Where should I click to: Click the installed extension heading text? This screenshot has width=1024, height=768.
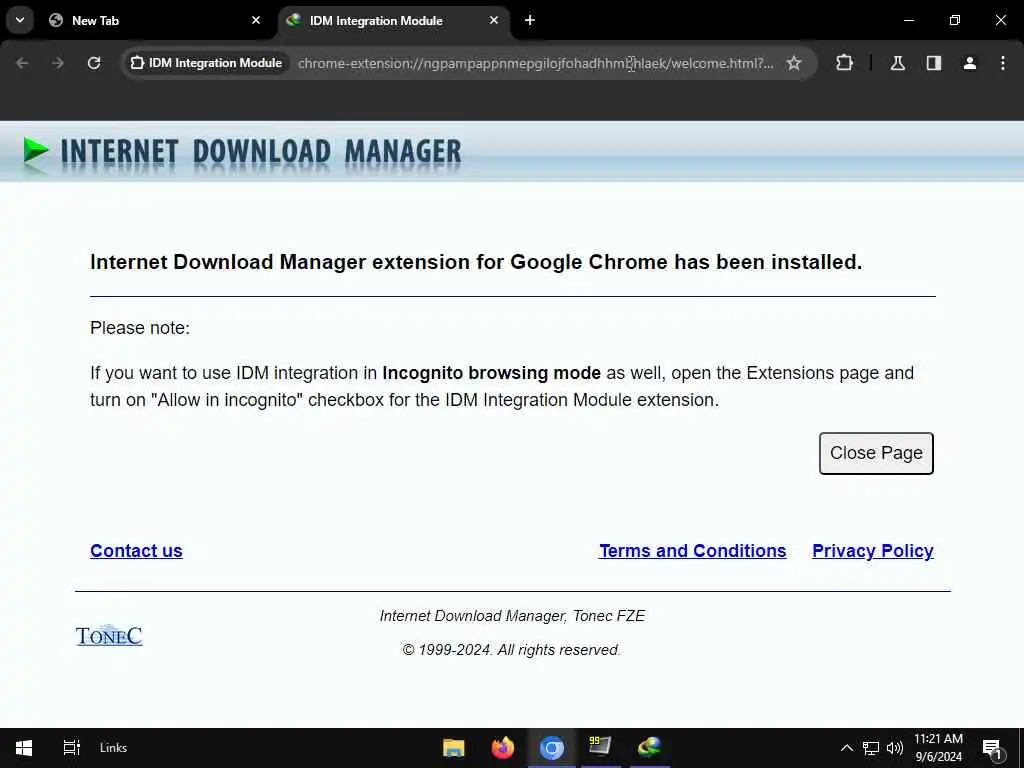tap(476, 262)
